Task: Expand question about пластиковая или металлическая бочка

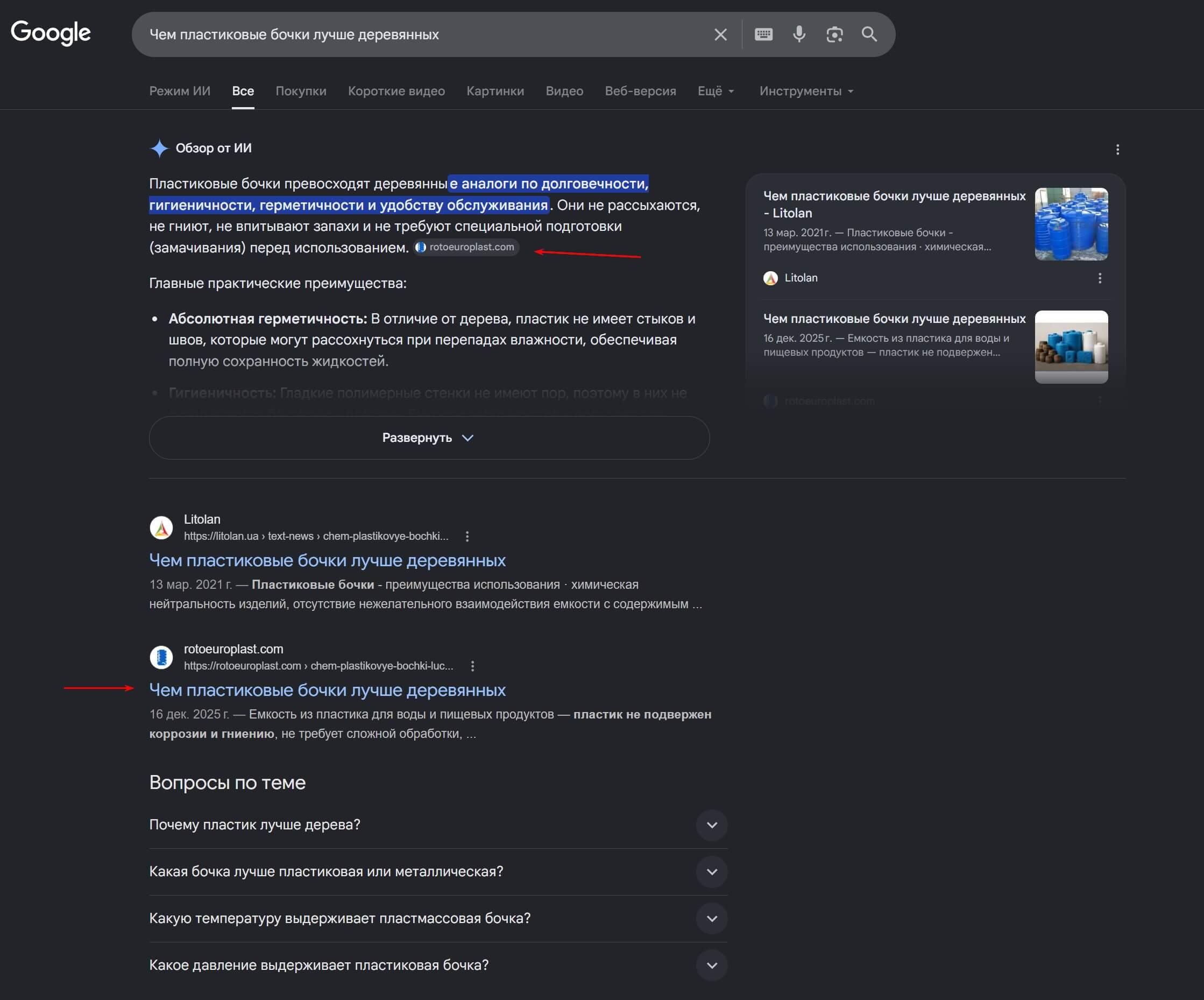Action: click(x=438, y=871)
